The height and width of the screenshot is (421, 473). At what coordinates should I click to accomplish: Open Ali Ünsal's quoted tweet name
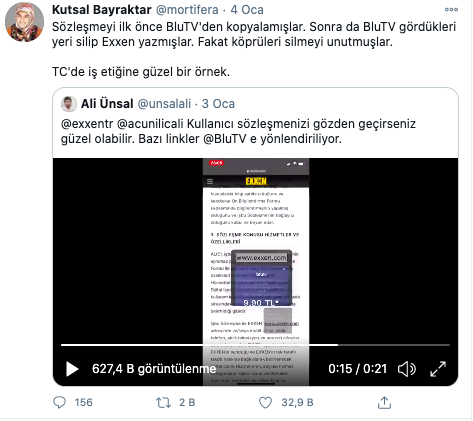point(107,104)
